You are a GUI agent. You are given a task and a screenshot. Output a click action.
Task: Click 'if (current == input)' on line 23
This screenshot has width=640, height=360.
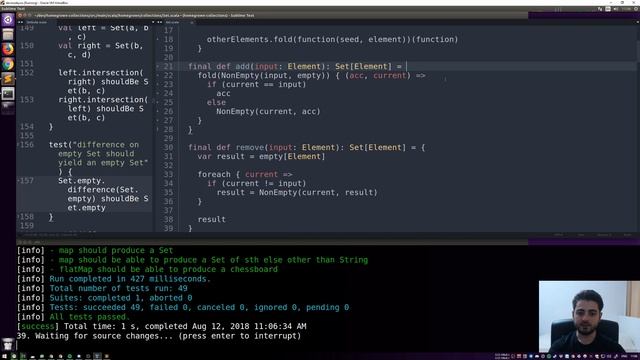coord(256,84)
